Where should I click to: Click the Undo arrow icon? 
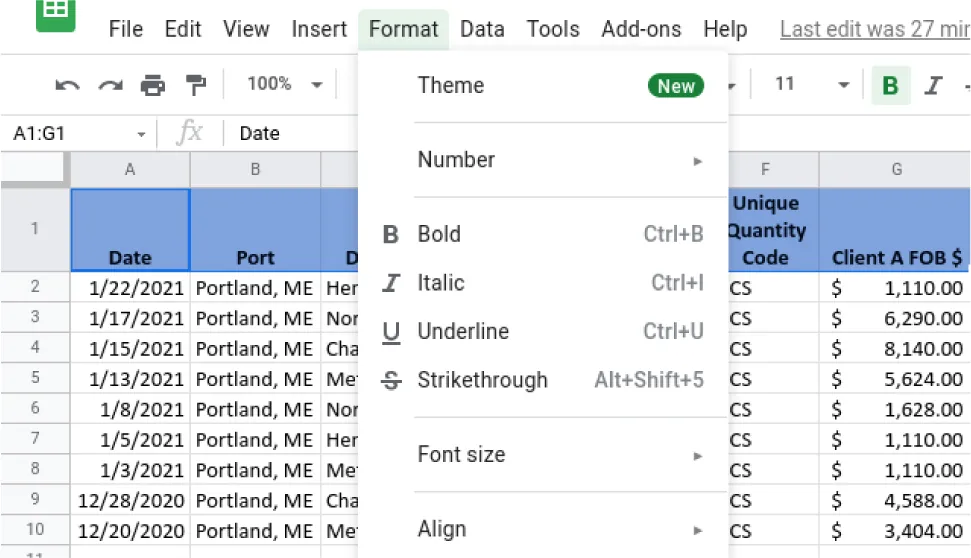pos(67,86)
